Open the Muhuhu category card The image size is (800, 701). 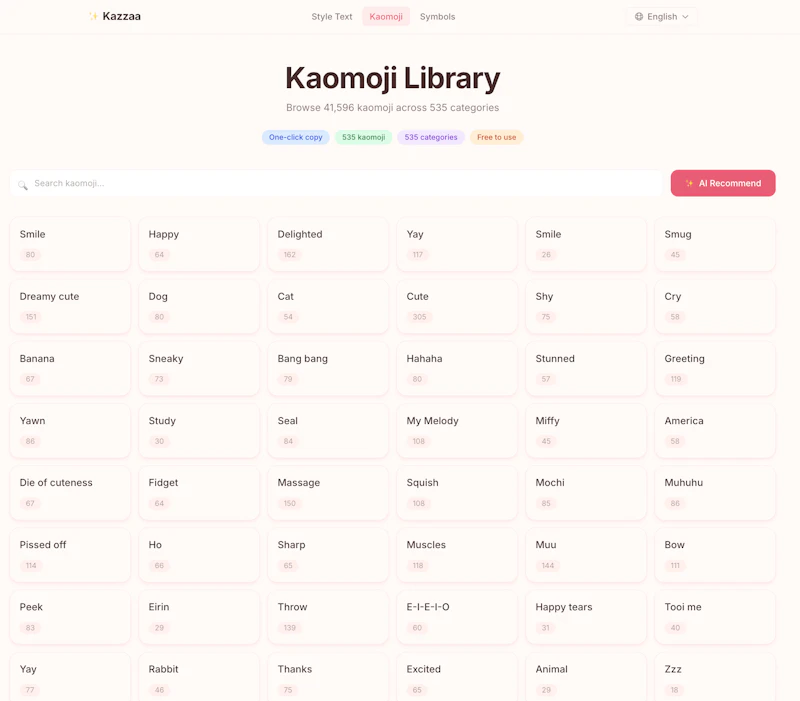point(715,493)
